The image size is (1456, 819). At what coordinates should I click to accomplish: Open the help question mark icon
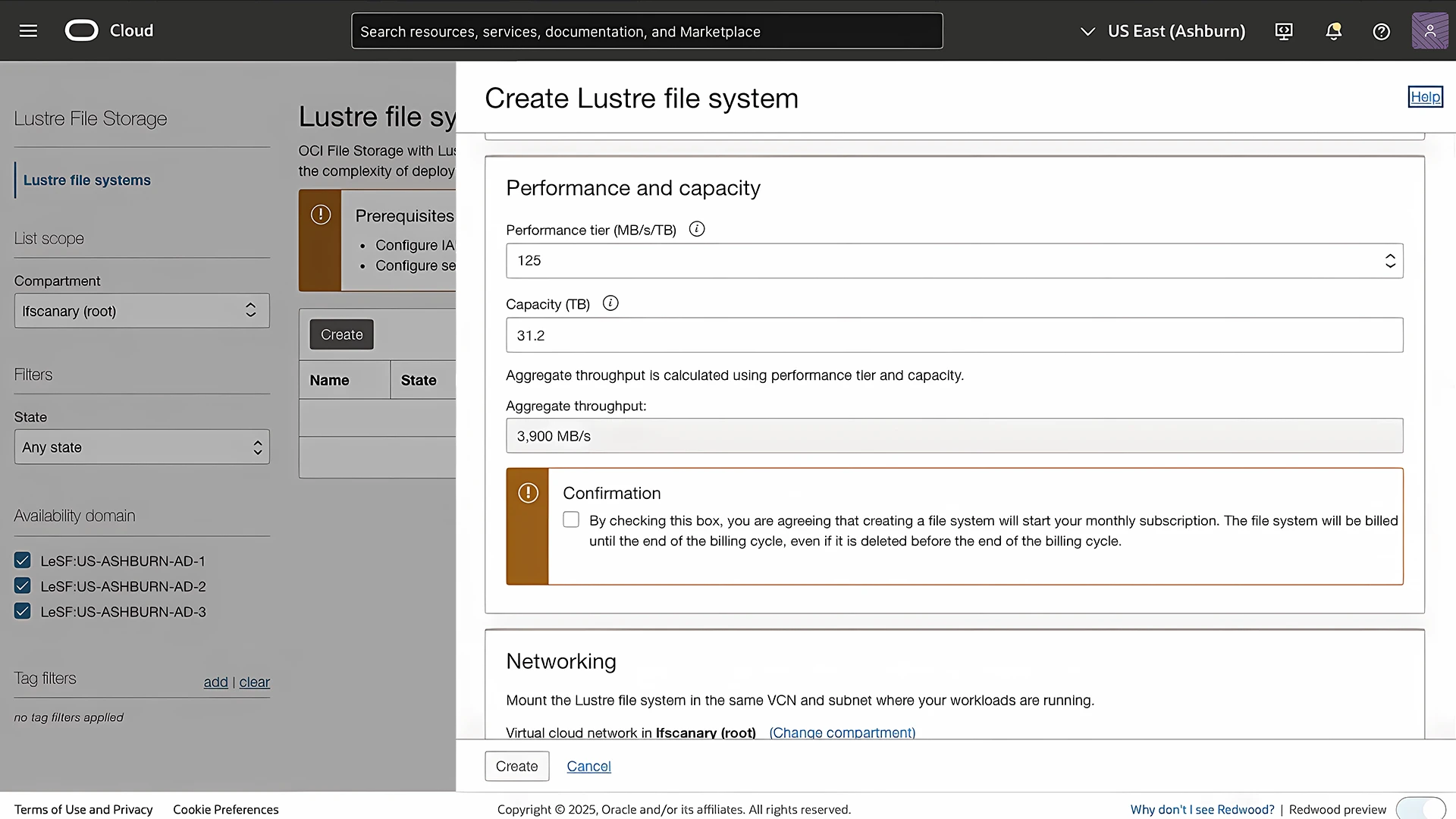point(1381,31)
